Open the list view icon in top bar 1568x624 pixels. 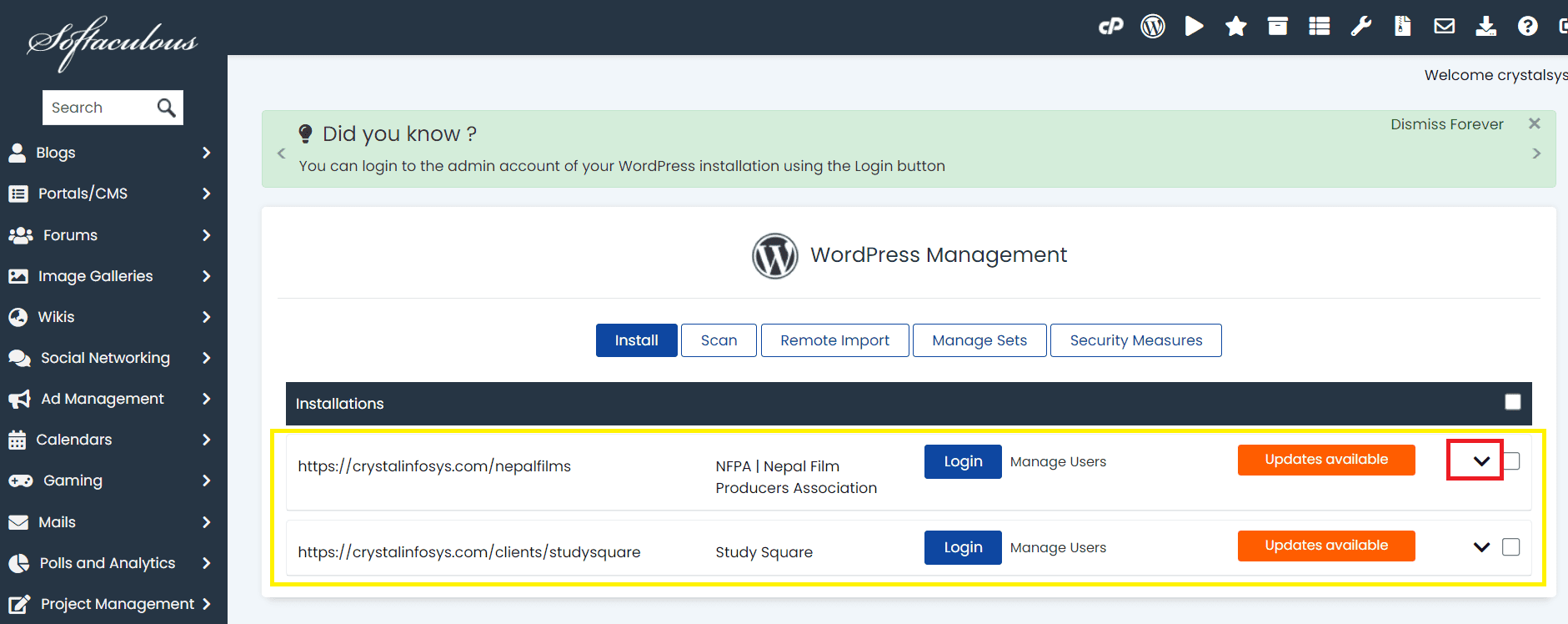(x=1320, y=27)
